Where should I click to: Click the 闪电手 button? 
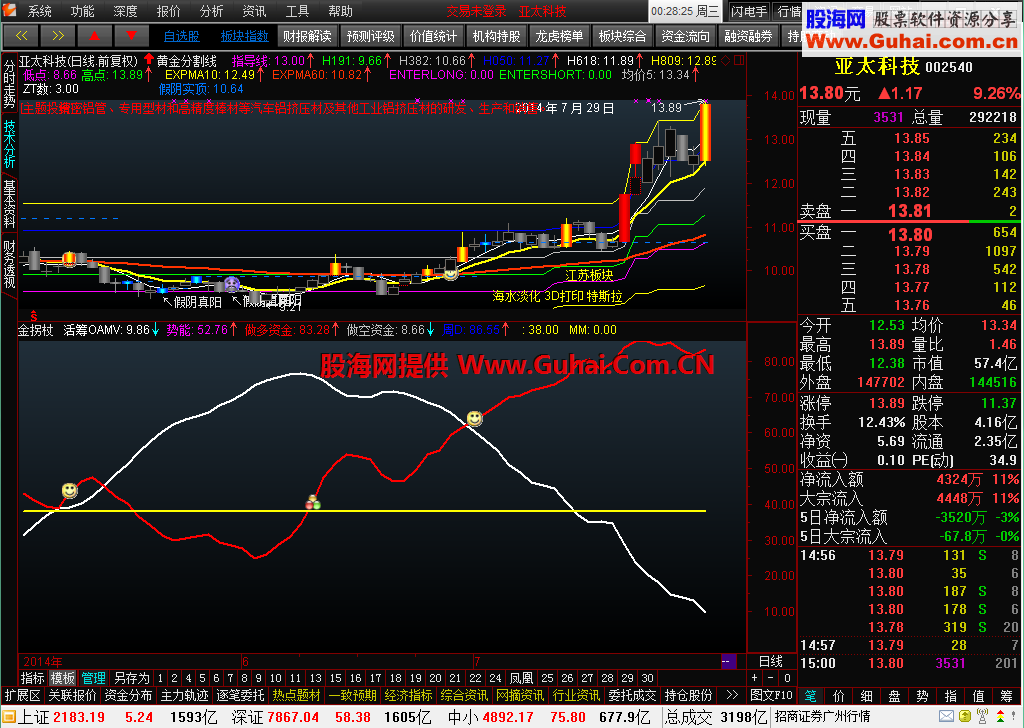point(748,11)
